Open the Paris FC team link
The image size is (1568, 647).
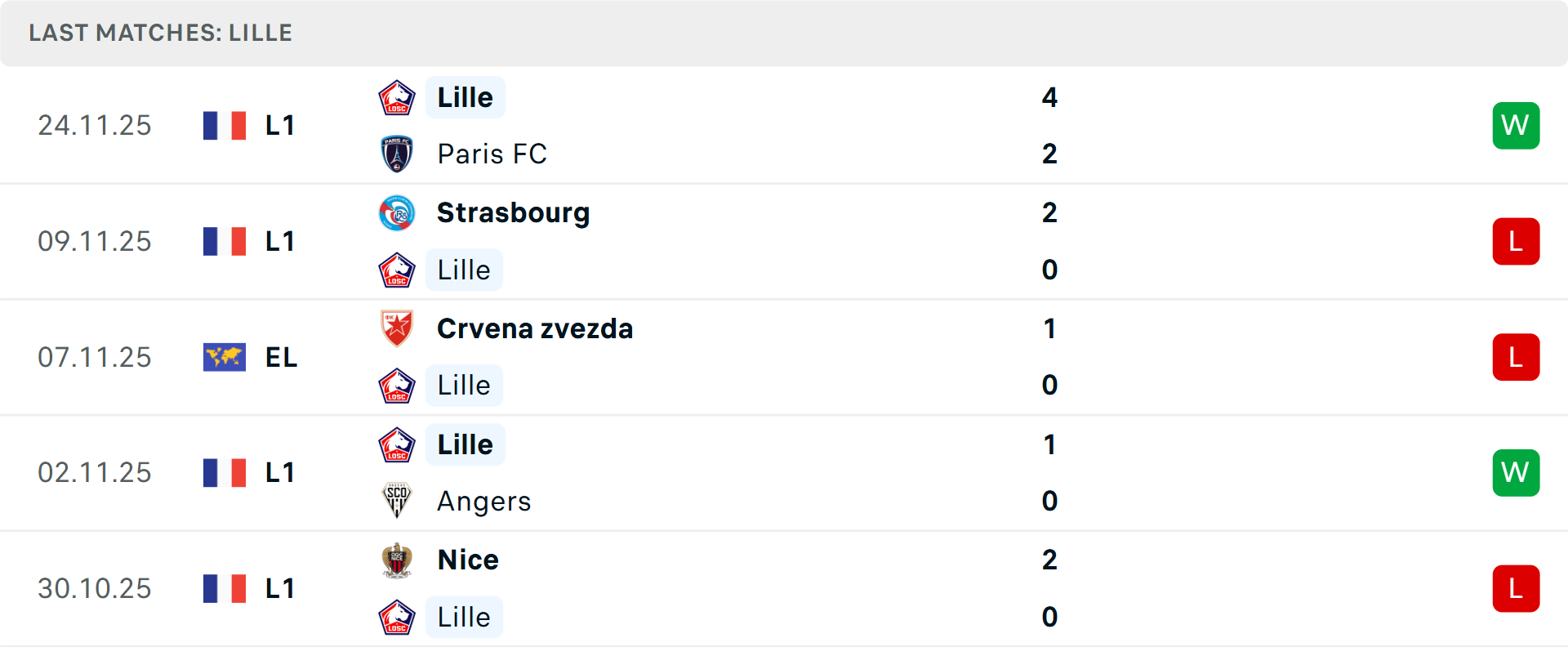[x=492, y=154]
